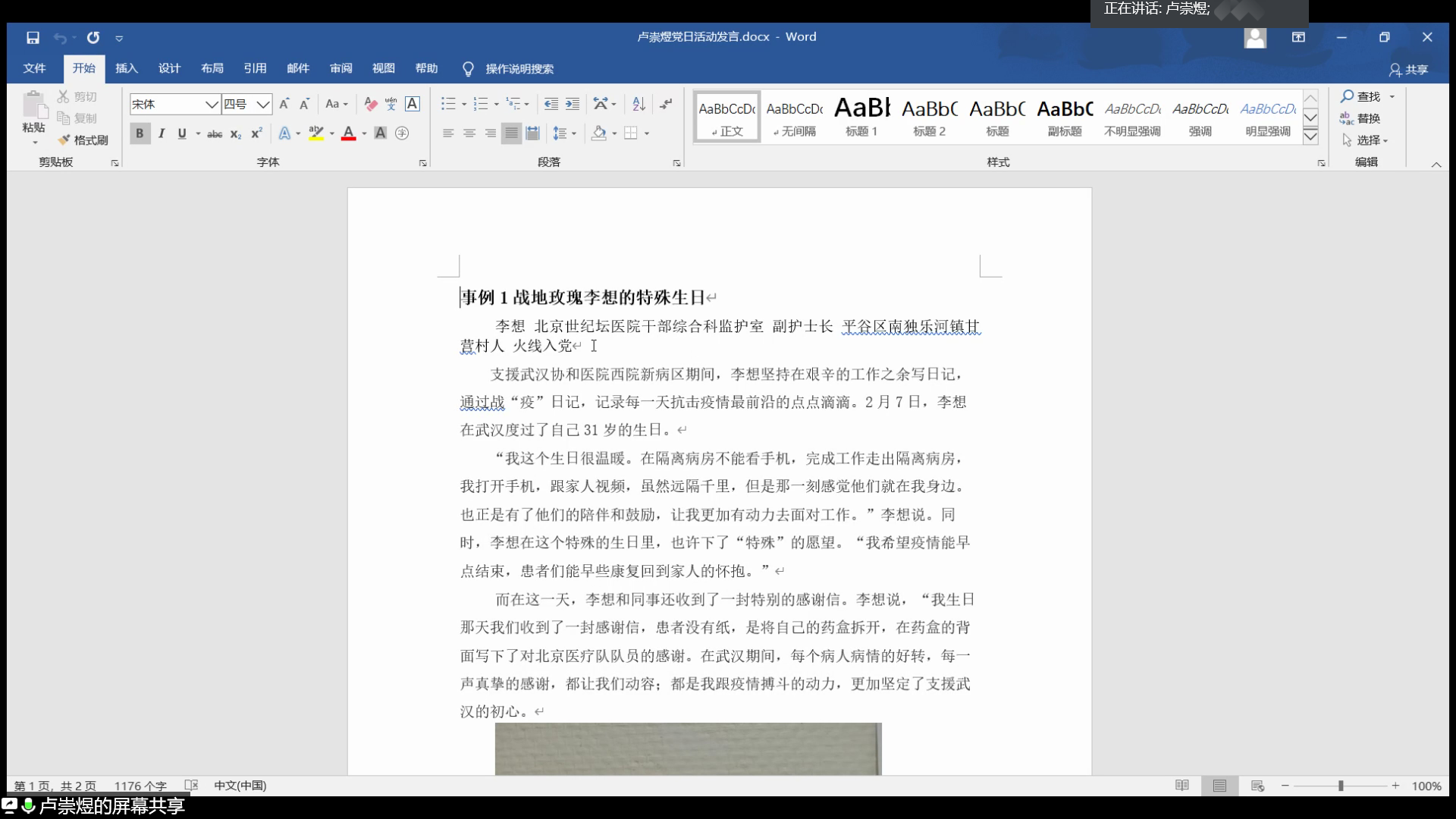Click the Sort icon in paragraph group

pyautogui.click(x=639, y=104)
